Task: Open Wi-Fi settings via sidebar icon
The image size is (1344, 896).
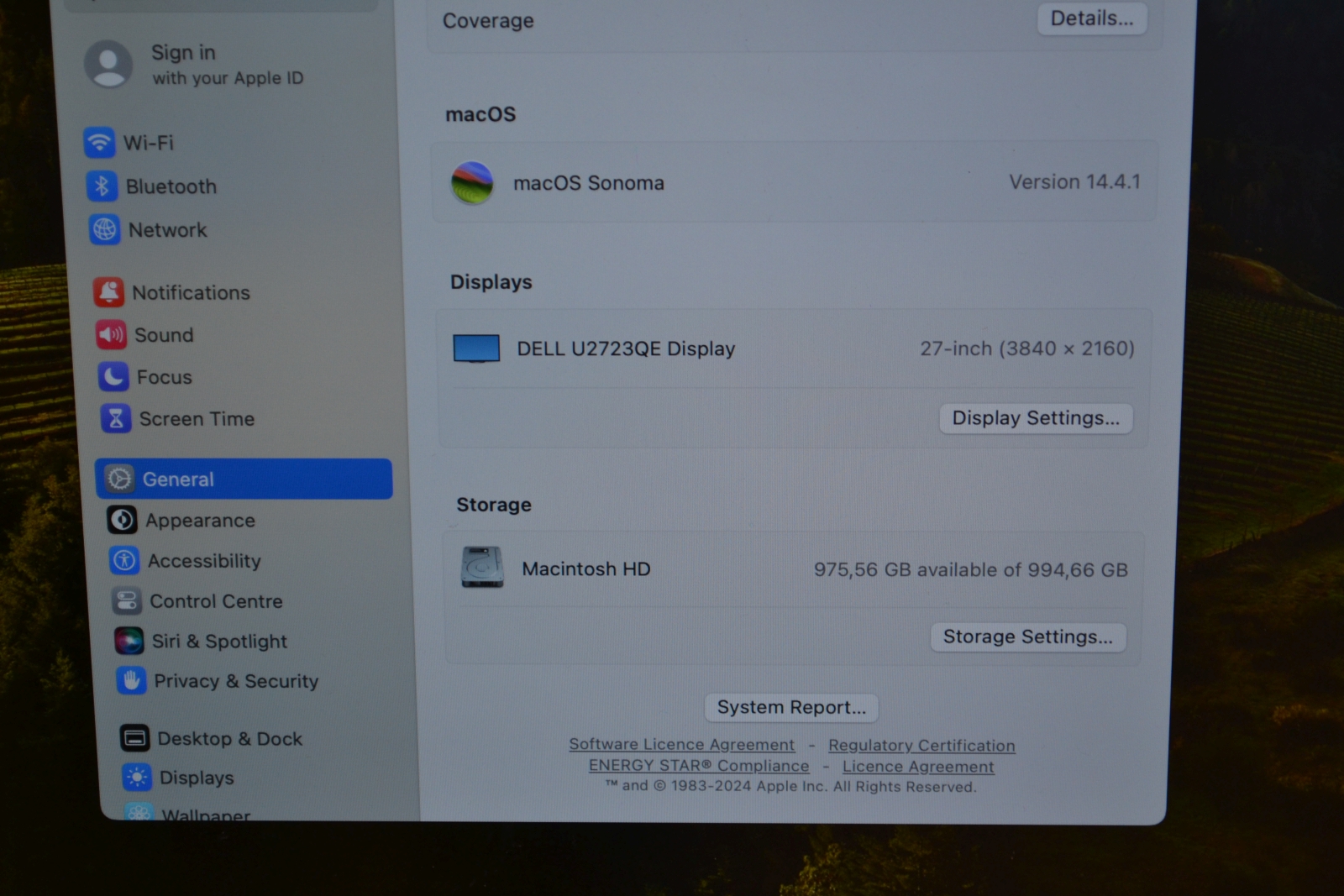Action: pos(101,143)
